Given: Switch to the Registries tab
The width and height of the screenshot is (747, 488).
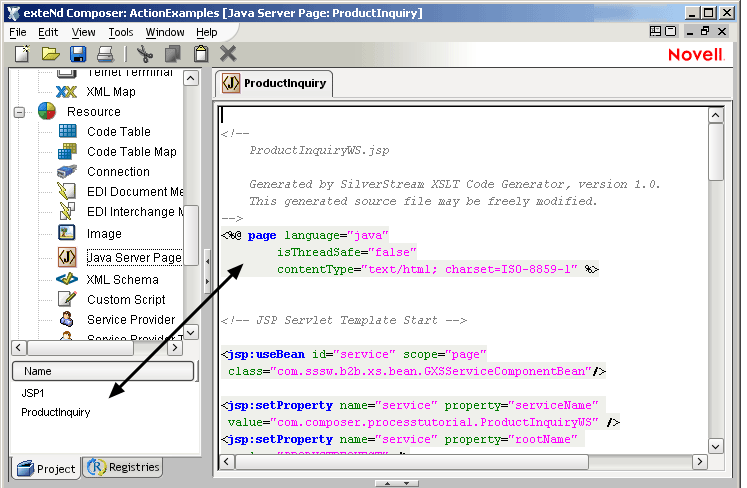Looking at the screenshot, I should point(123,467).
